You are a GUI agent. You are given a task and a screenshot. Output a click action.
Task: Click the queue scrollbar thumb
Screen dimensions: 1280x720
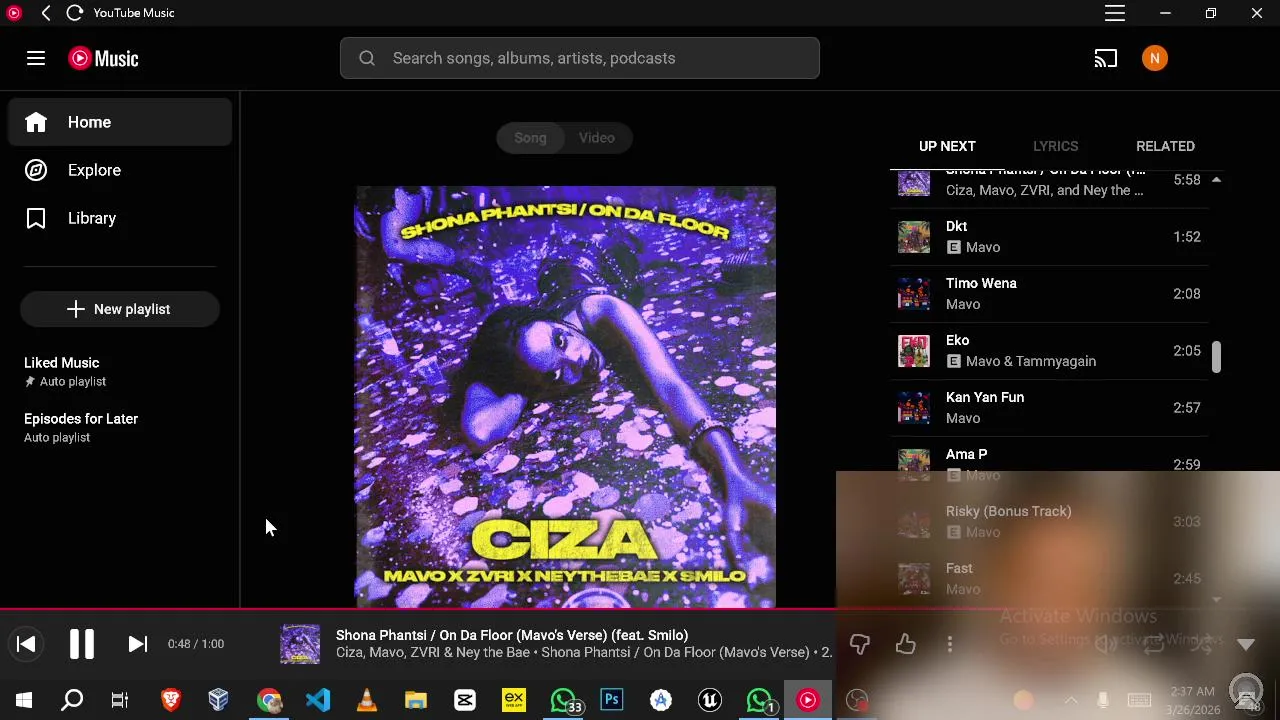[1216, 357]
